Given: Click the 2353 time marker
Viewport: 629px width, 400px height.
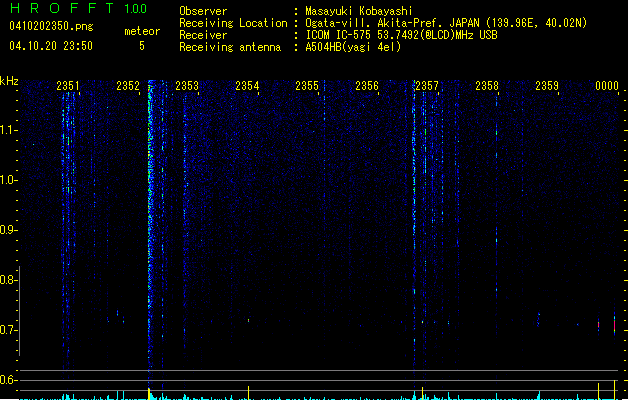Looking at the screenshot, I should [187, 85].
